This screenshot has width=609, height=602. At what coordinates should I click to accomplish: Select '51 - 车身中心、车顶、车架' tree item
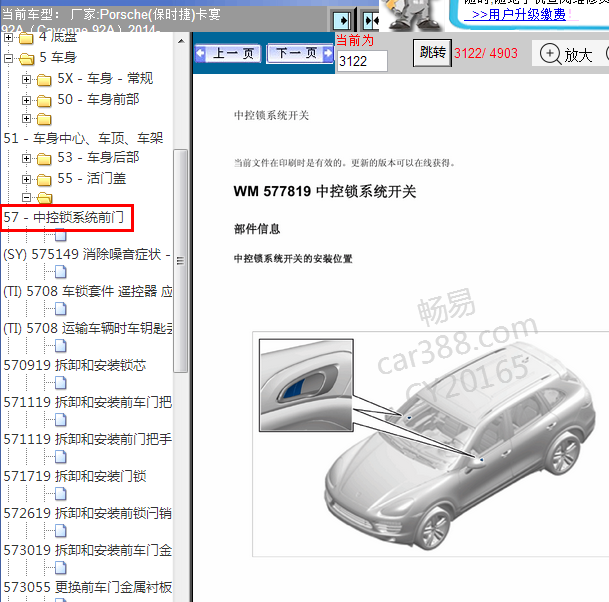(x=83, y=138)
